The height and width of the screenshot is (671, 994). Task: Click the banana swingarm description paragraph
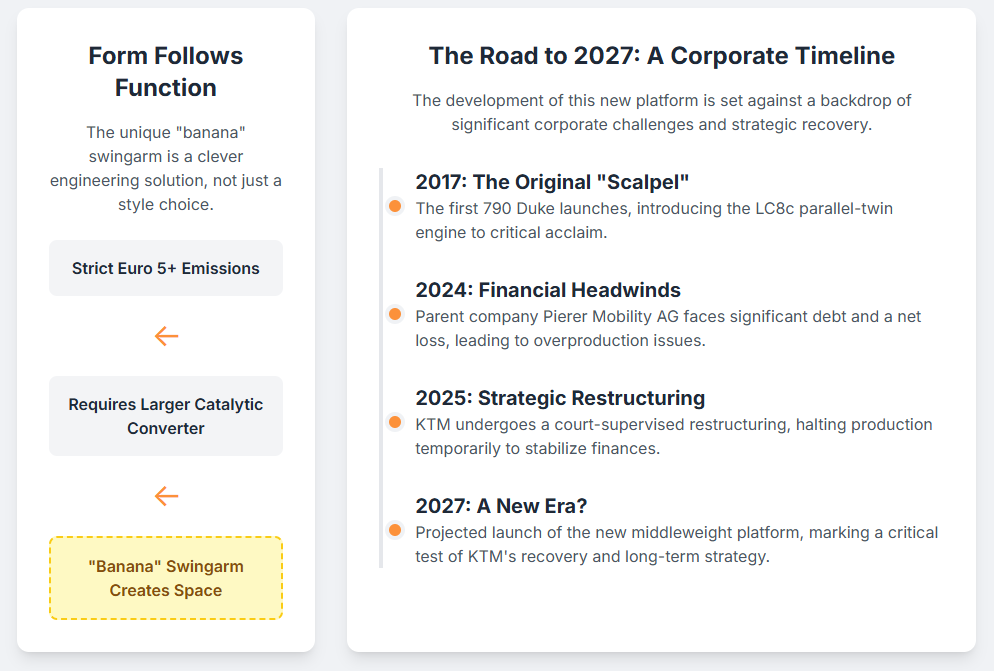click(166, 168)
